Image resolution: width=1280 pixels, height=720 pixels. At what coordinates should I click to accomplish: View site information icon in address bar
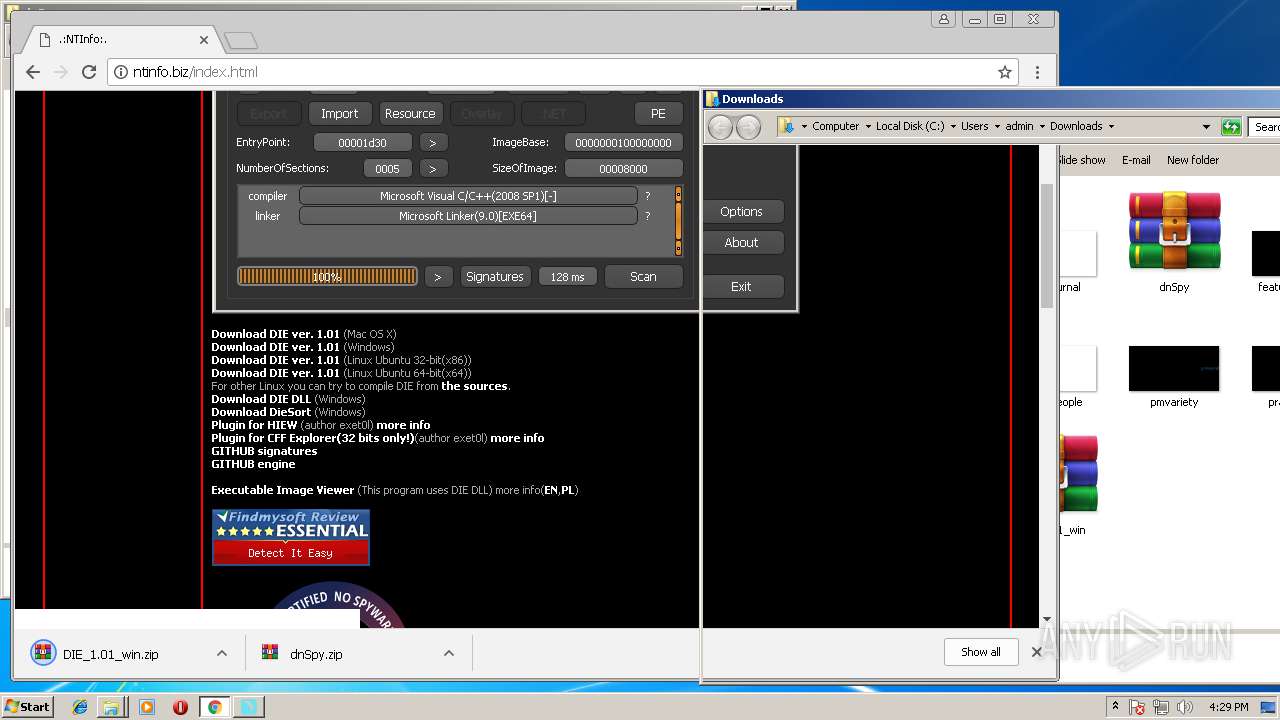[121, 72]
